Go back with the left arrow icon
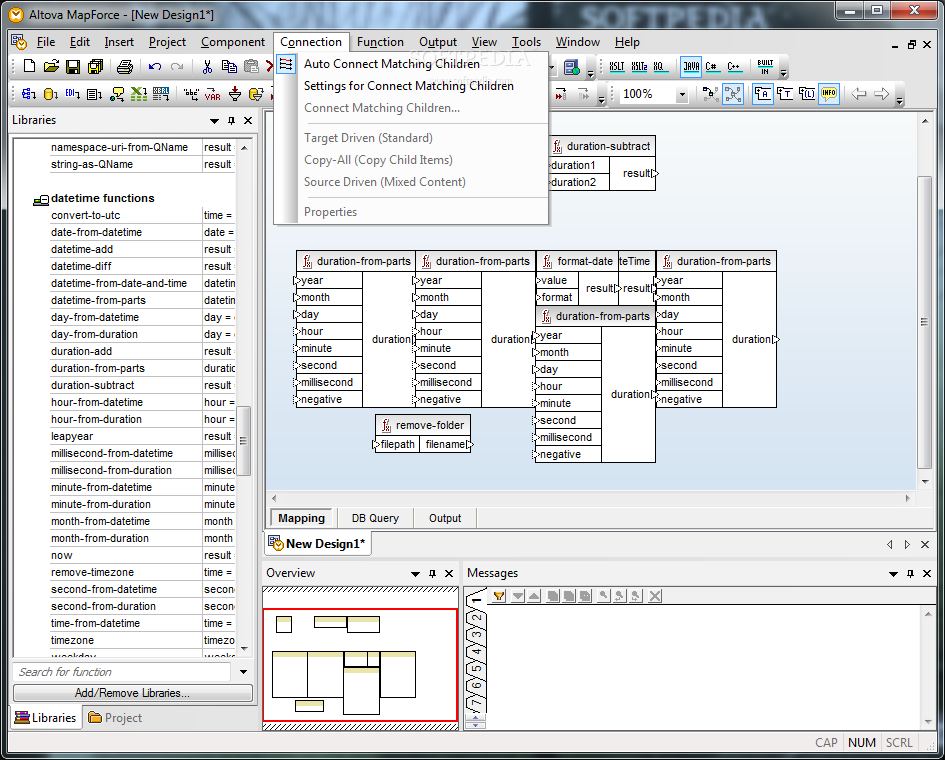The height and width of the screenshot is (760, 945). coord(859,94)
